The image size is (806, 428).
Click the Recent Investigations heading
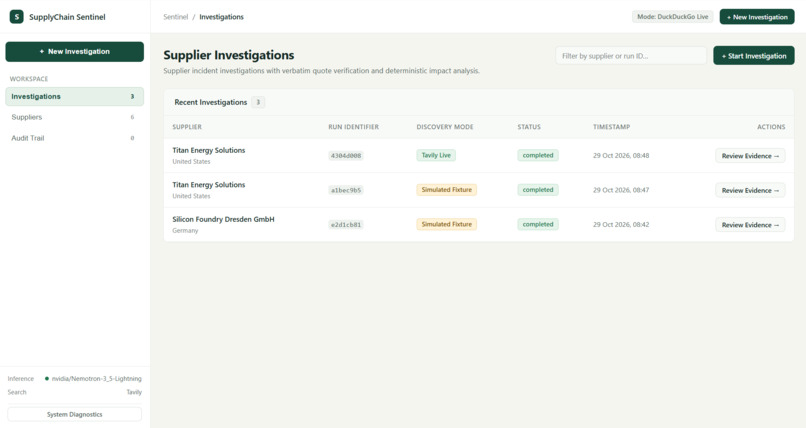211,102
